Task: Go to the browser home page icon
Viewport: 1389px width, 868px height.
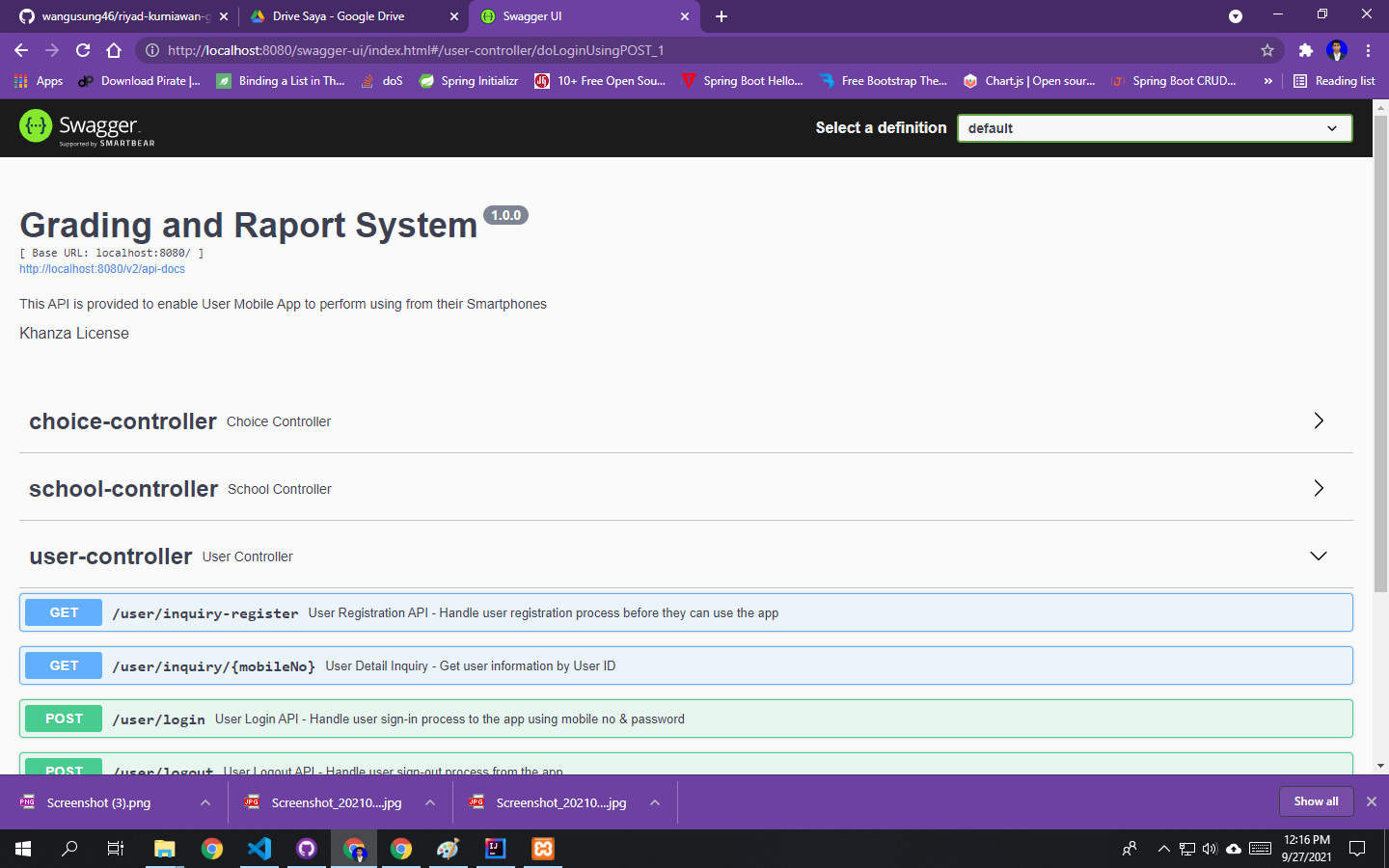Action: pyautogui.click(x=114, y=50)
